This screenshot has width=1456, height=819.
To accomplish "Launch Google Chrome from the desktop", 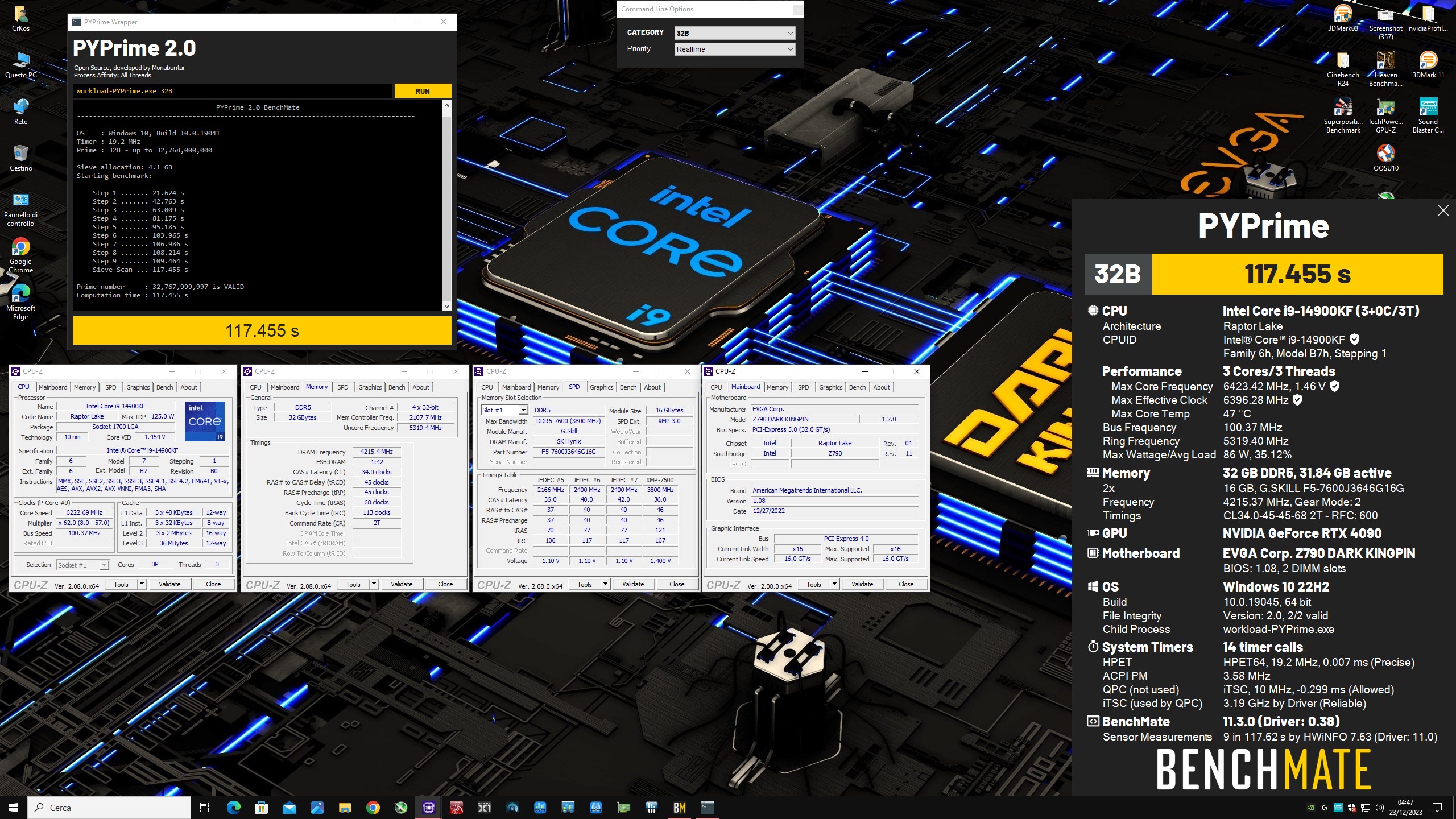I will pos(20,256).
